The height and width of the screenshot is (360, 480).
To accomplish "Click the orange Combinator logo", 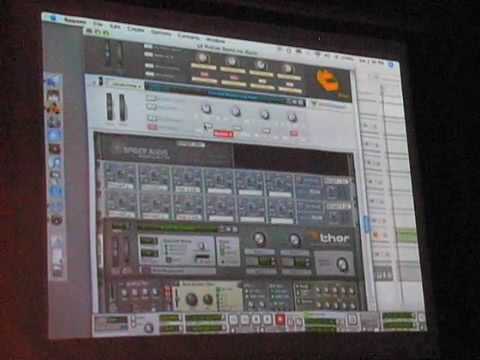I will (329, 82).
